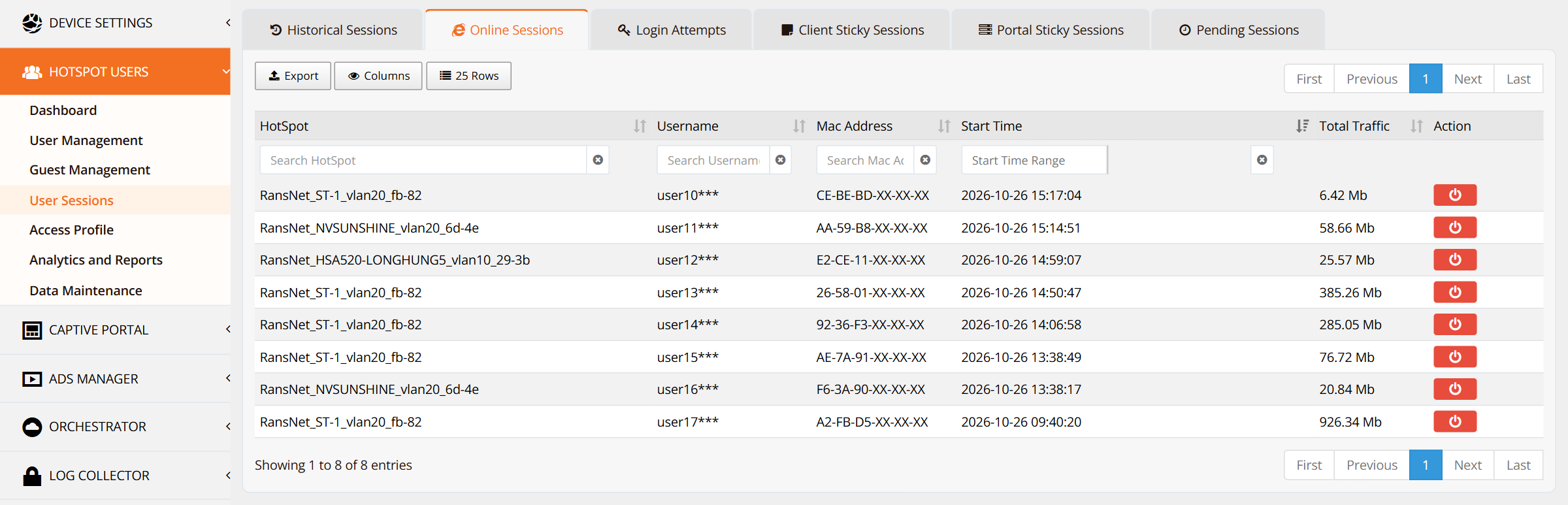
Task: Focus the Start Time Range field
Action: (x=1034, y=160)
